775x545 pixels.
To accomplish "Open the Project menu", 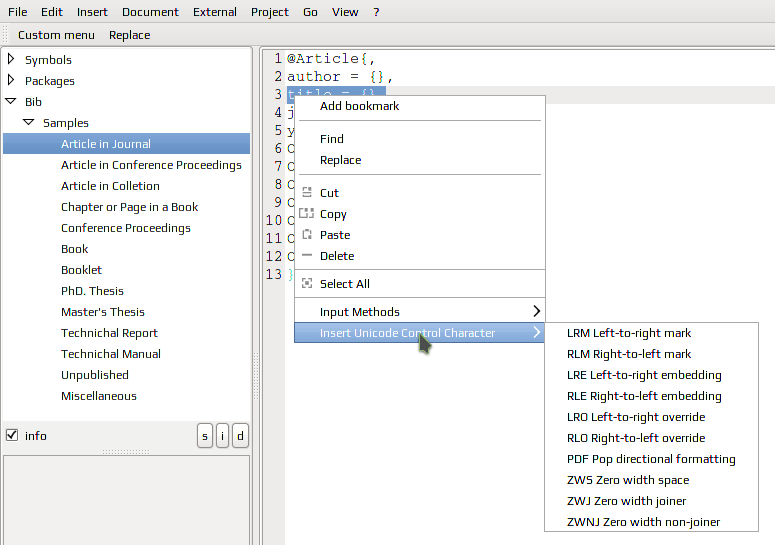I will click(269, 12).
